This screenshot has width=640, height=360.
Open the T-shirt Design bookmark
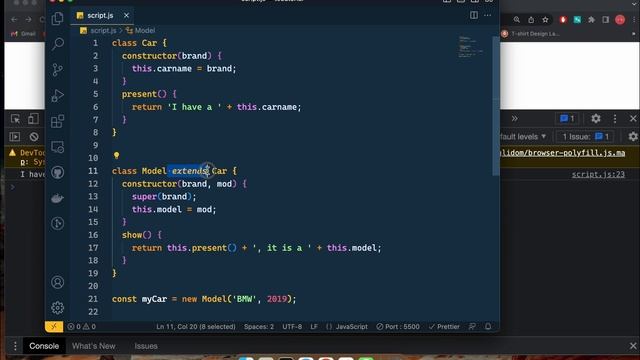pyautogui.click(x=531, y=34)
